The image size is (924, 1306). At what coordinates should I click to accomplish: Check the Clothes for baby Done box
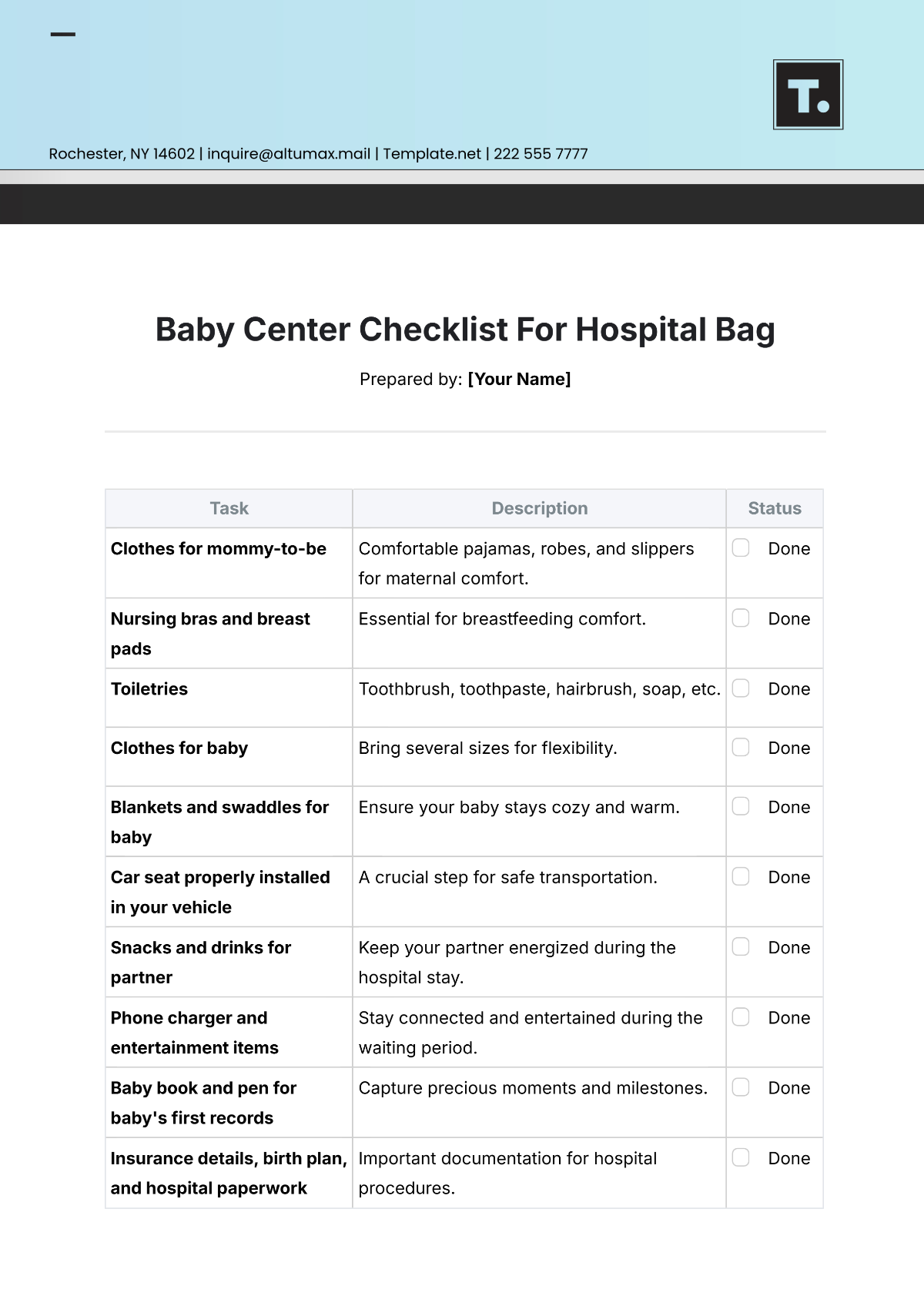tap(741, 747)
